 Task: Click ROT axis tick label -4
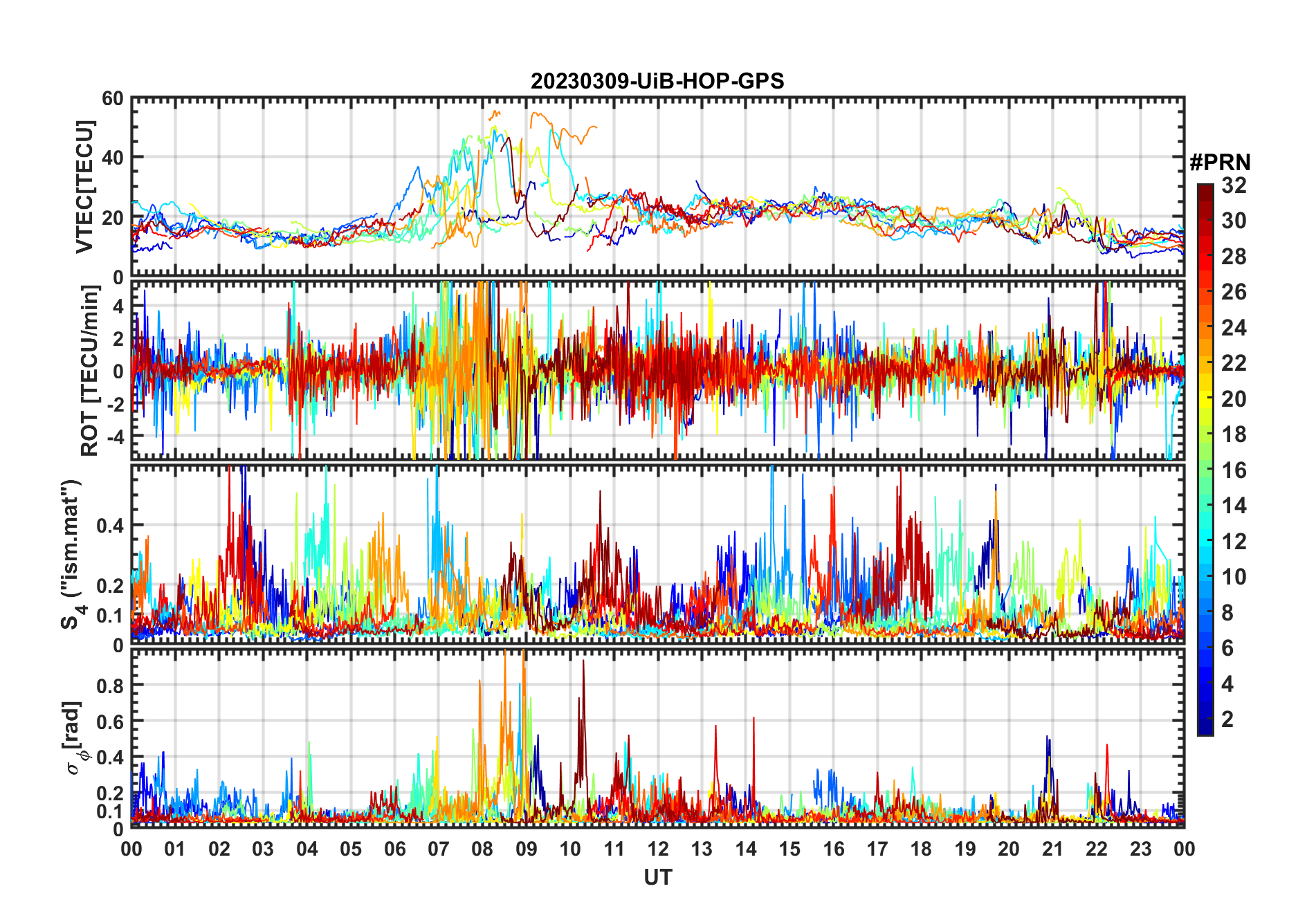point(116,436)
